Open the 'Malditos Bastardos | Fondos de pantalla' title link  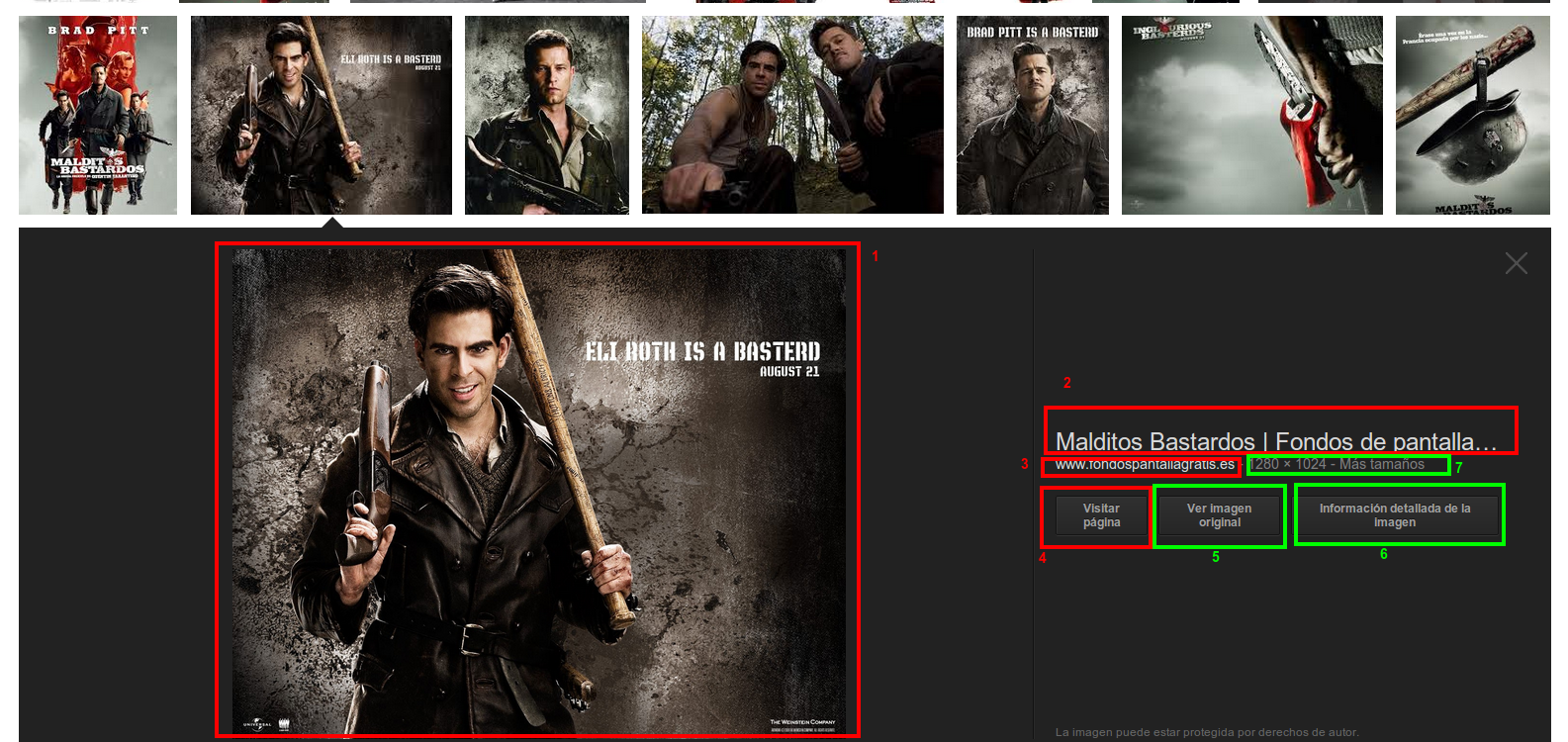(1276, 441)
